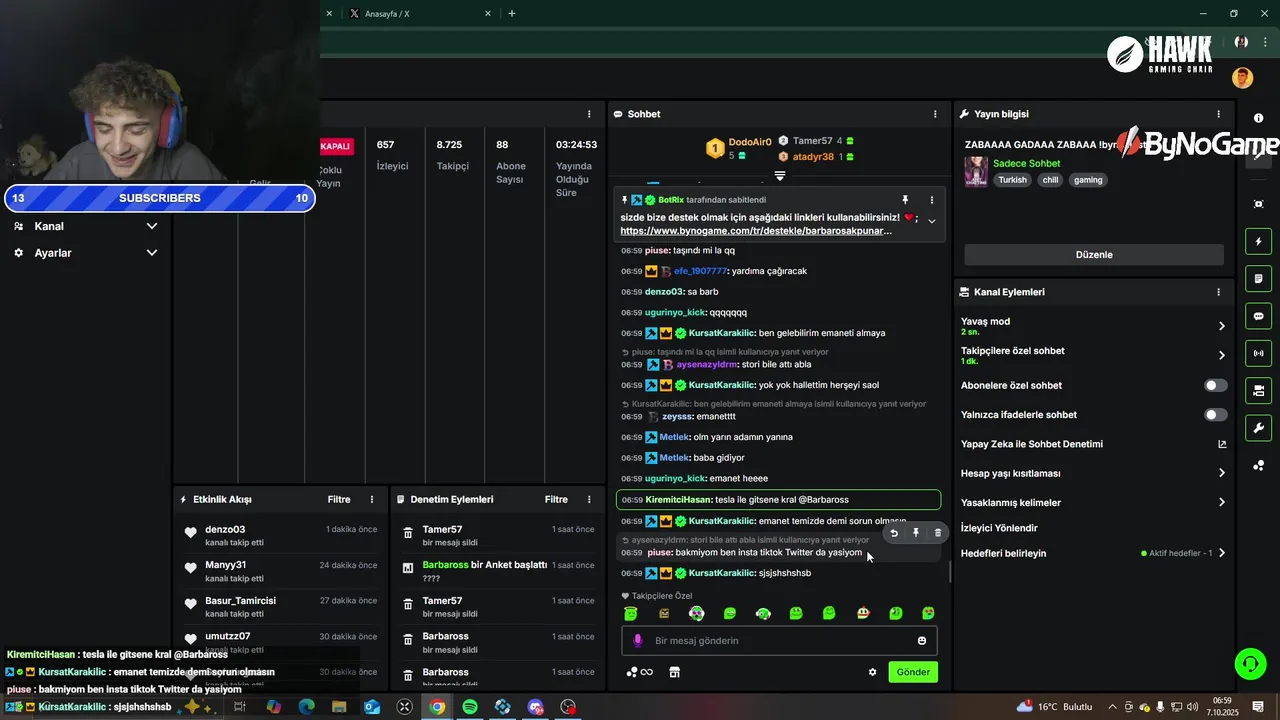This screenshot has width=1280, height=720.
Task: Open the chat settings gear beside Gönder
Action: 872,672
